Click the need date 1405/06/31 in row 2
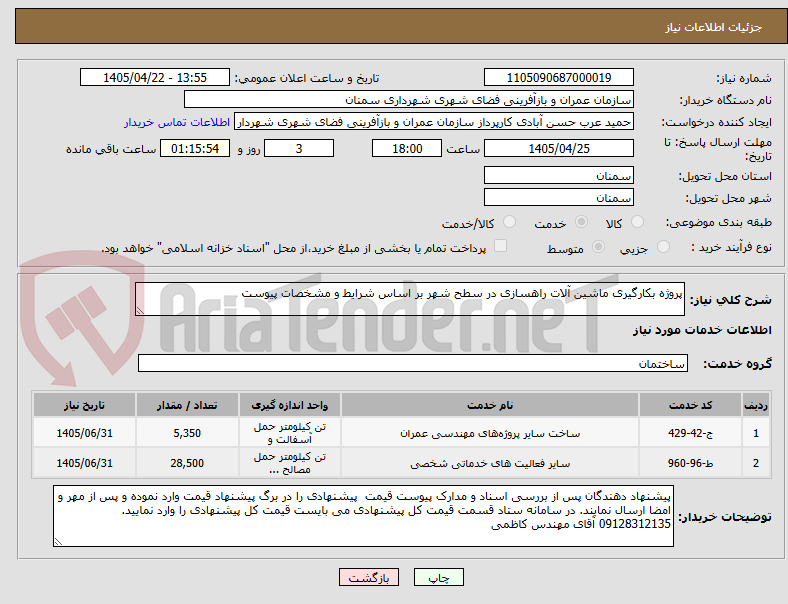The image size is (788, 604). (84, 463)
